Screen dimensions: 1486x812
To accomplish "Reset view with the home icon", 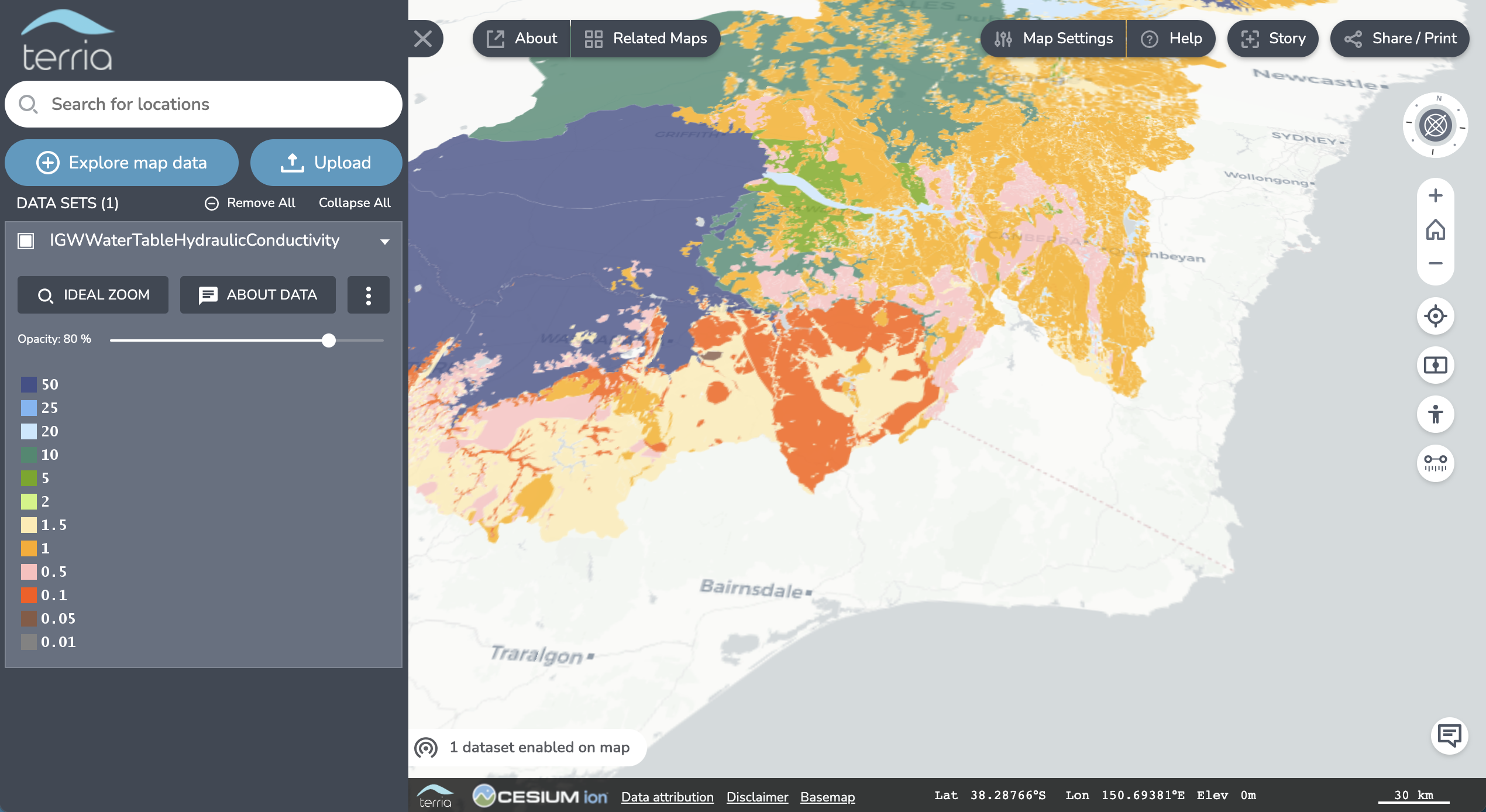I will coord(1435,230).
